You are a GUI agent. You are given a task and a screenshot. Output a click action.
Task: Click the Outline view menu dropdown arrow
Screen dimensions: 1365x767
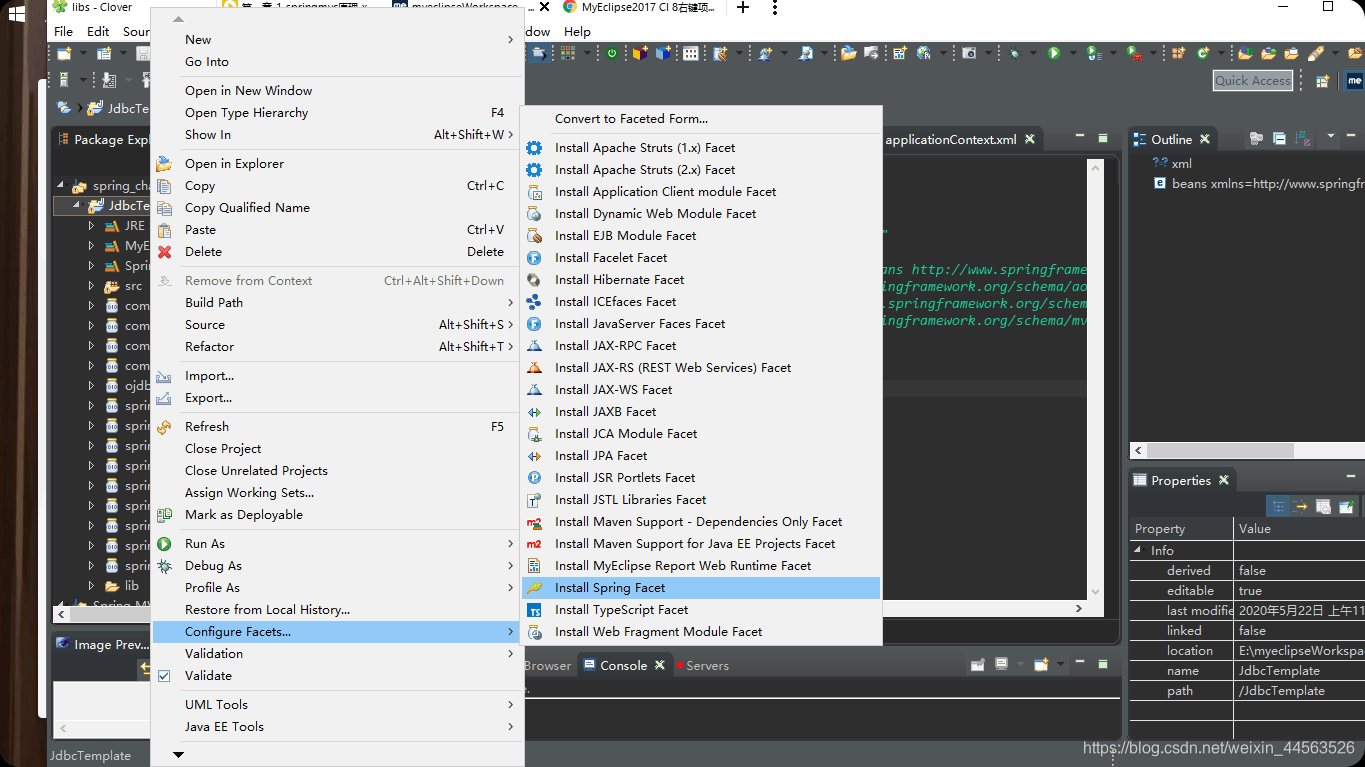(1331, 137)
